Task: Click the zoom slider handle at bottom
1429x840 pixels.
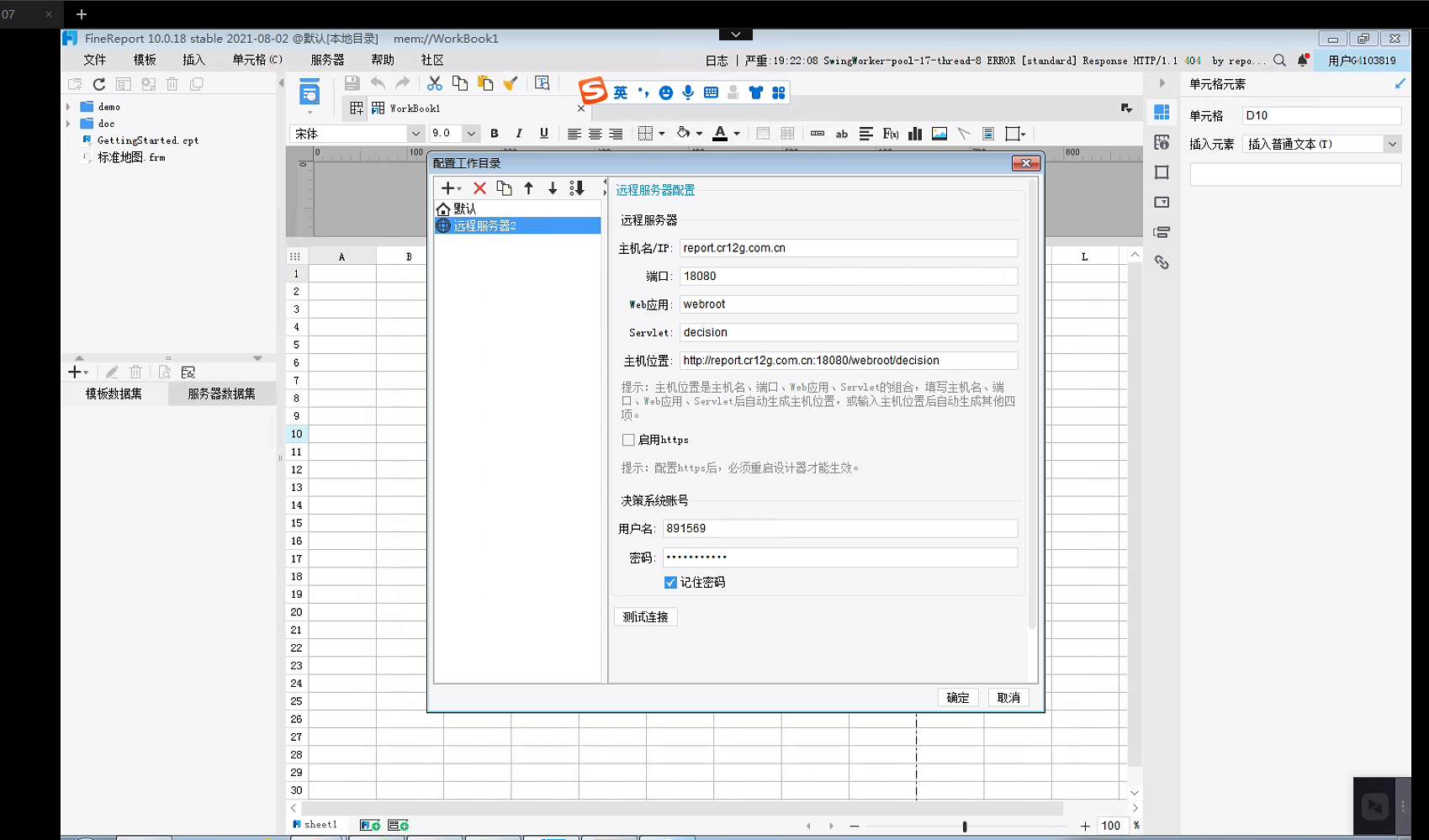Action: pyautogui.click(x=965, y=826)
